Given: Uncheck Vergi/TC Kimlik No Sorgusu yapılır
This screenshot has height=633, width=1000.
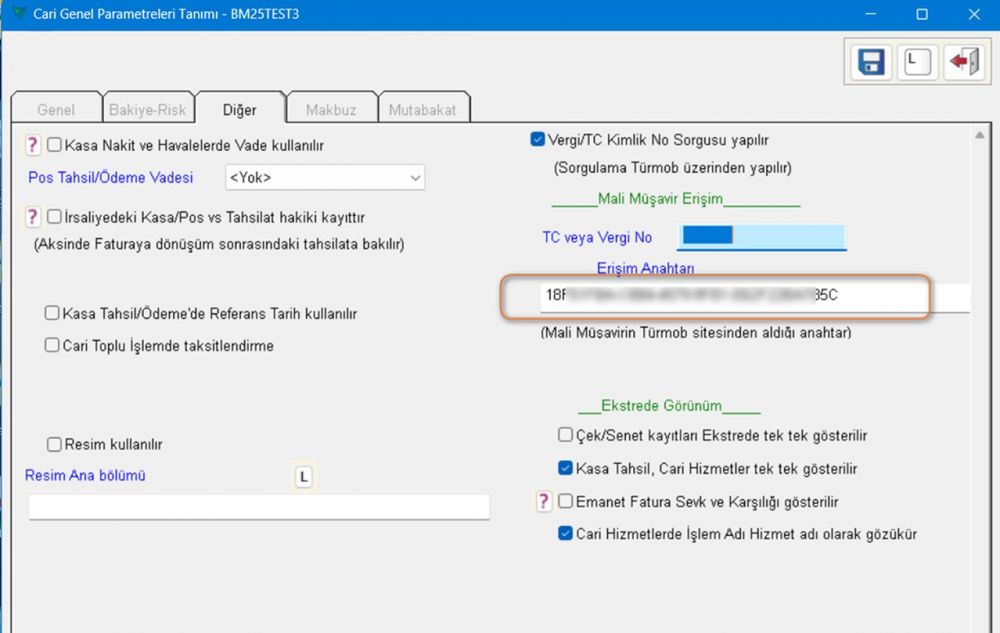Looking at the screenshot, I should click(538, 140).
